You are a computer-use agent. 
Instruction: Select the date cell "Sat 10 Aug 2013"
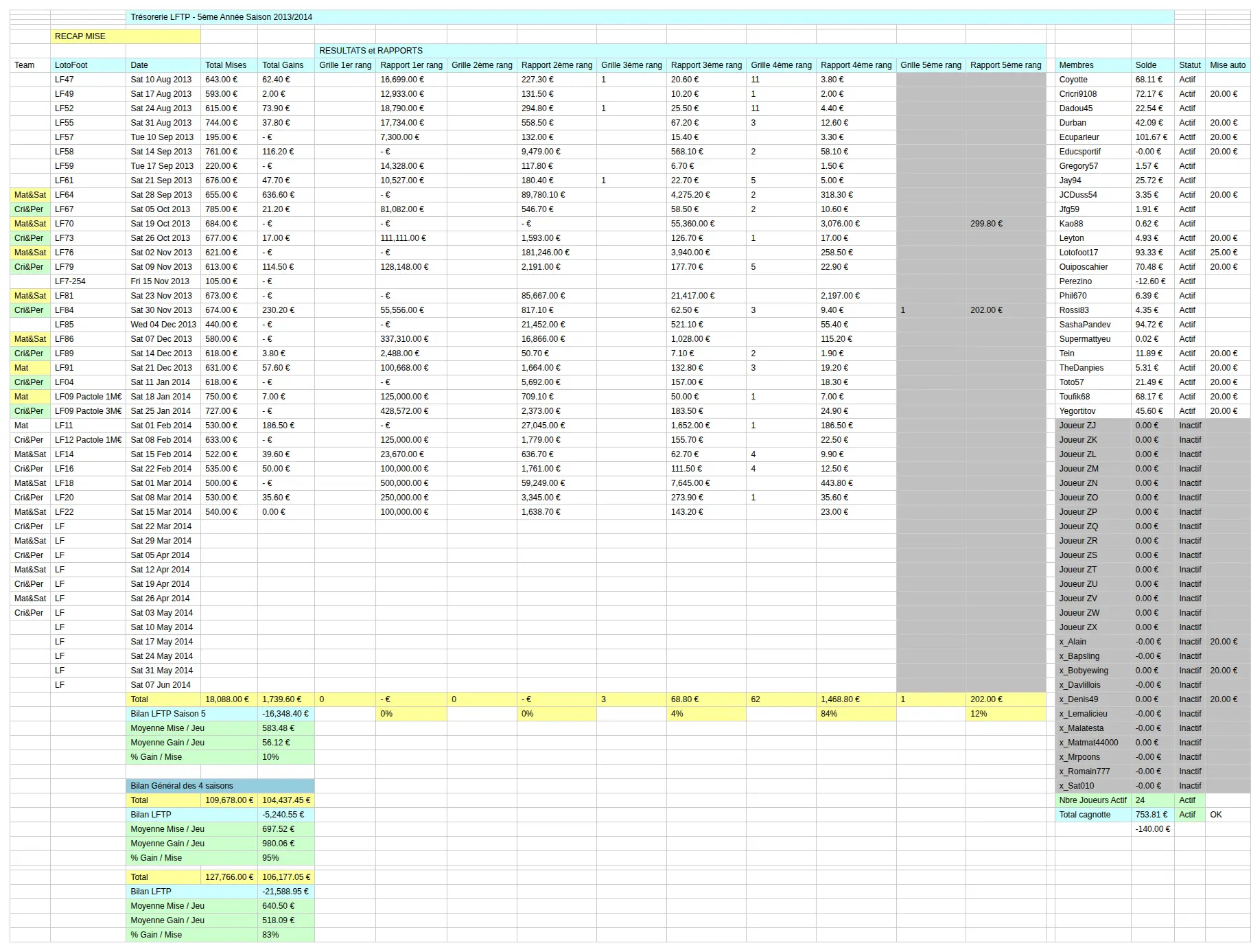coord(163,80)
